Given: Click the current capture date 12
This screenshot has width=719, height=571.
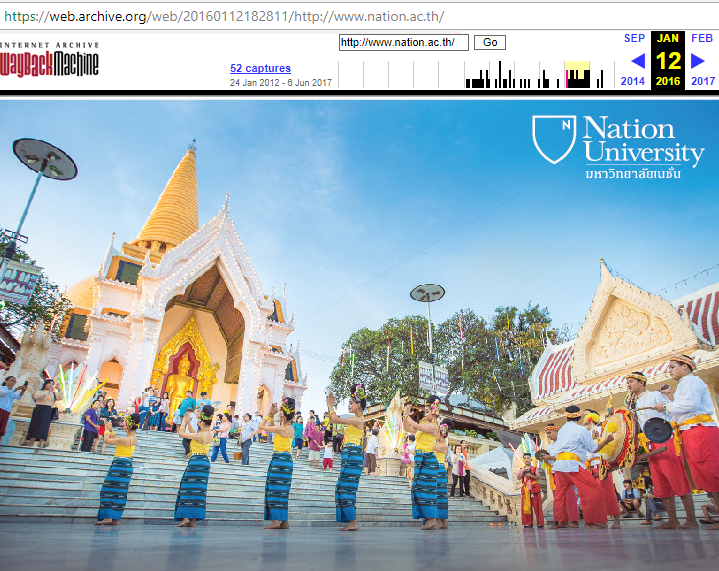Looking at the screenshot, I should coord(668,61).
